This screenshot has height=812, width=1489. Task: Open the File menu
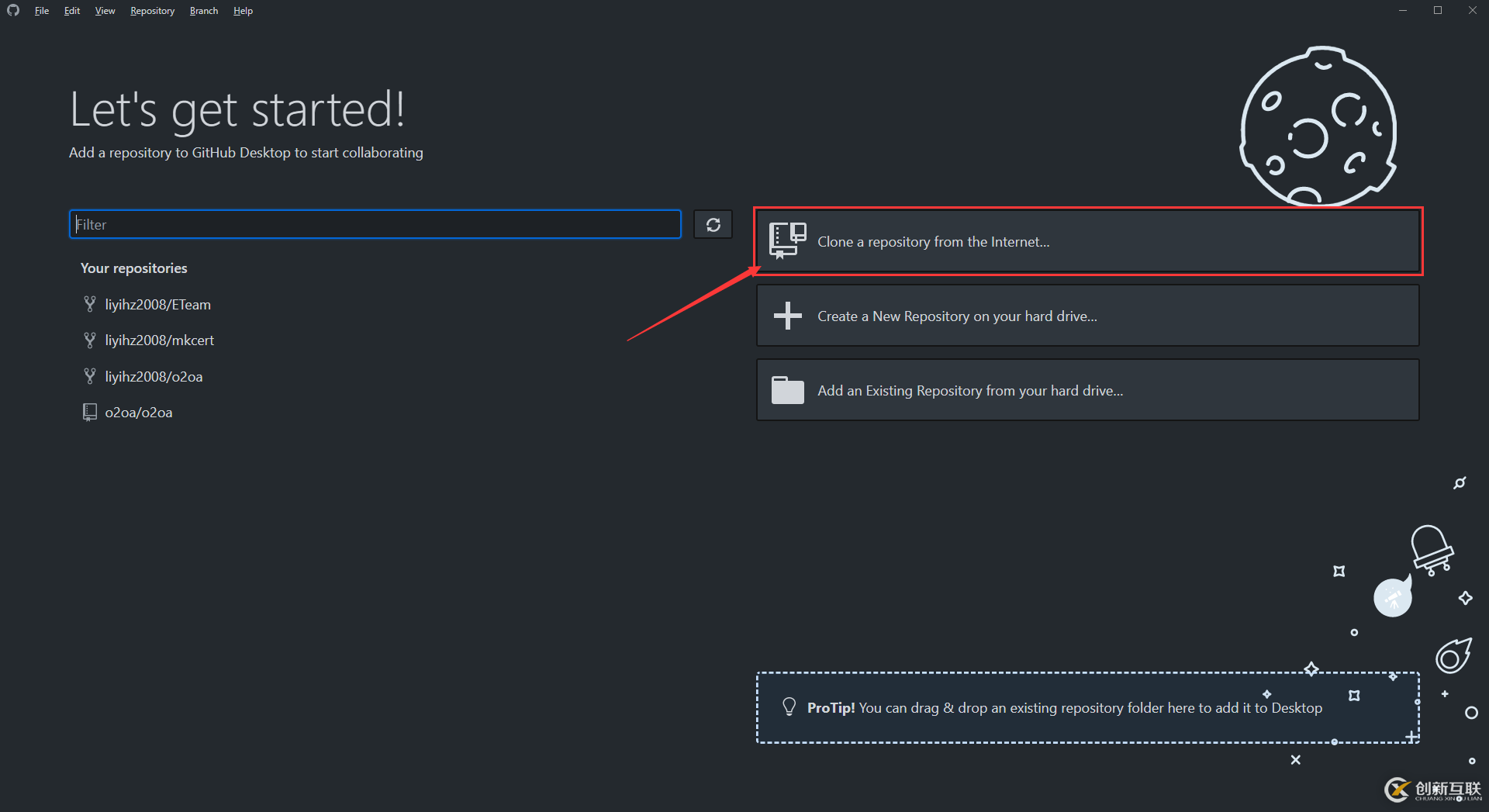(x=42, y=11)
